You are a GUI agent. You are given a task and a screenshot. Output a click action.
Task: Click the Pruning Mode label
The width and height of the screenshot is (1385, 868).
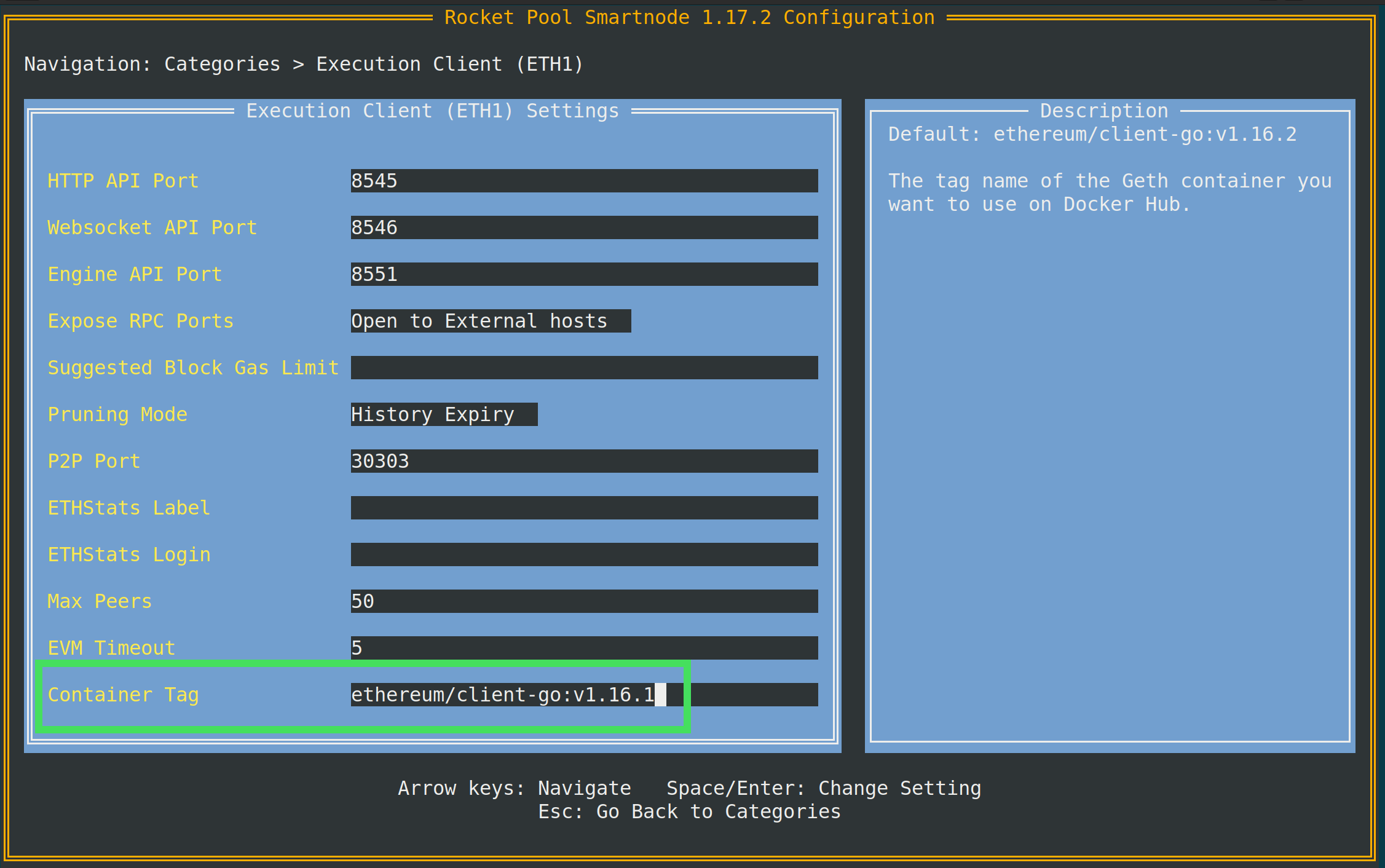coord(117,414)
